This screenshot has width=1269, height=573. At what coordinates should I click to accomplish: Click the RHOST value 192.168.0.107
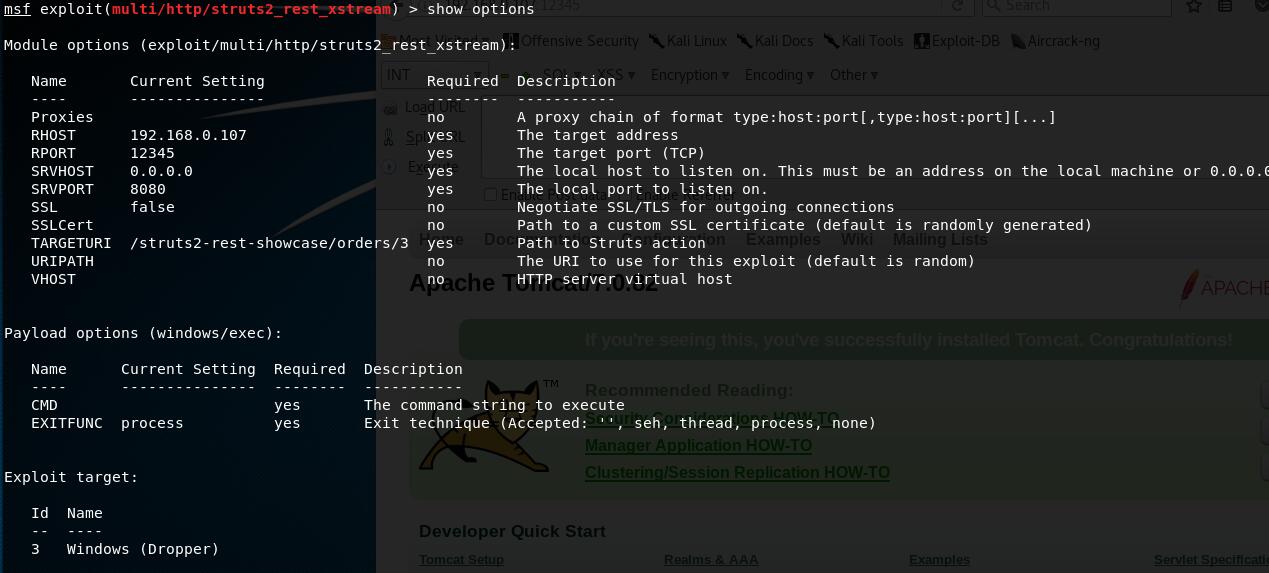click(x=188, y=135)
